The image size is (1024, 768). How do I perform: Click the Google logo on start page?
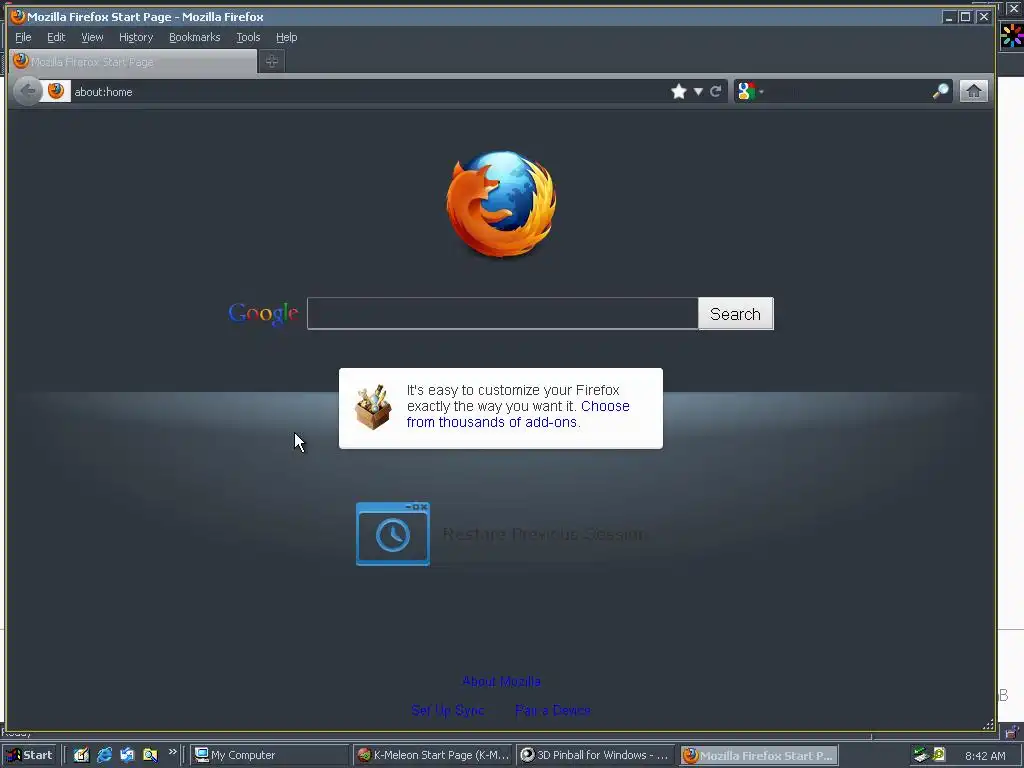263,314
